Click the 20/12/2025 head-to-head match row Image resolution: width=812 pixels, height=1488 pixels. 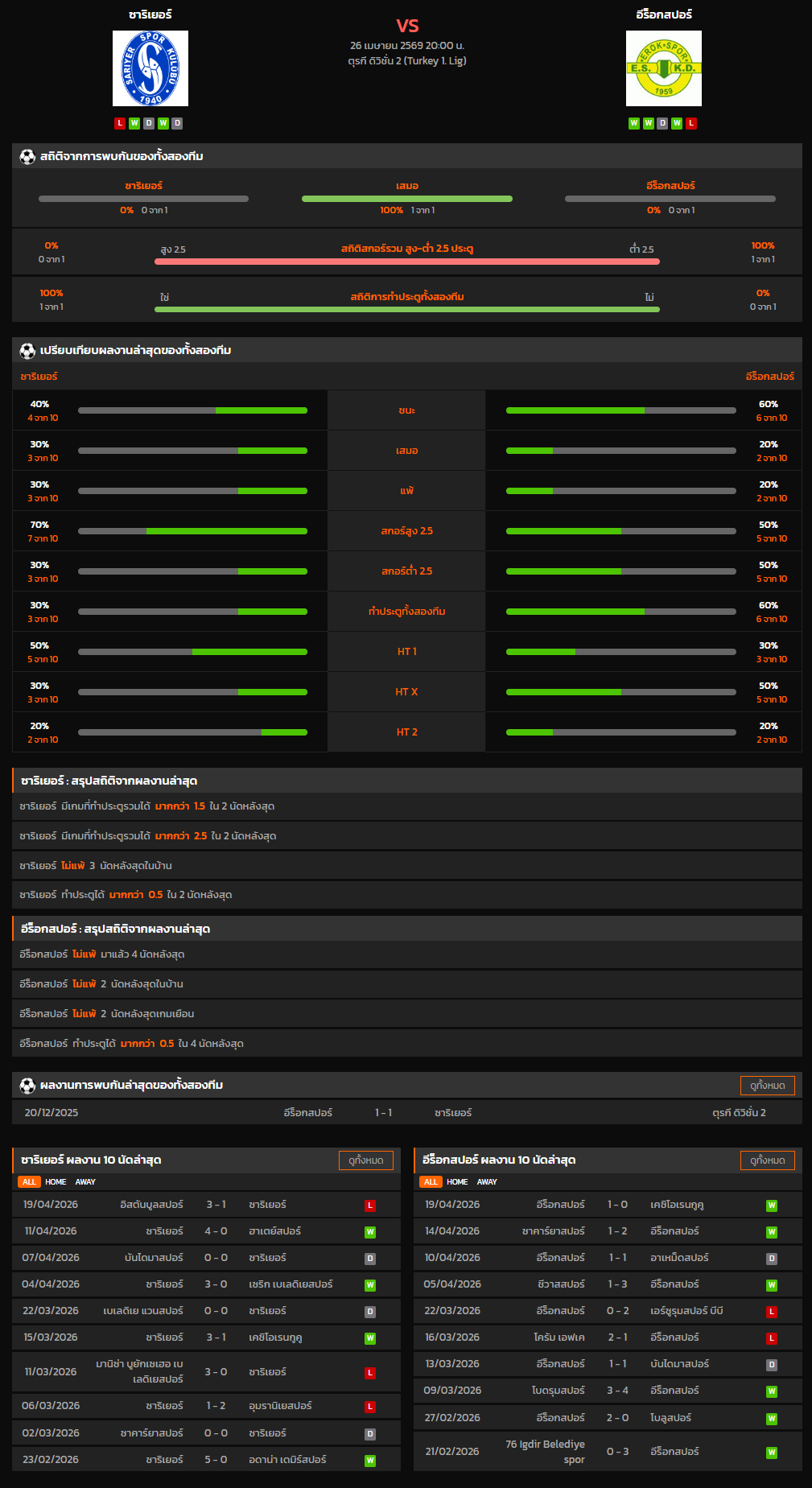tap(406, 1112)
